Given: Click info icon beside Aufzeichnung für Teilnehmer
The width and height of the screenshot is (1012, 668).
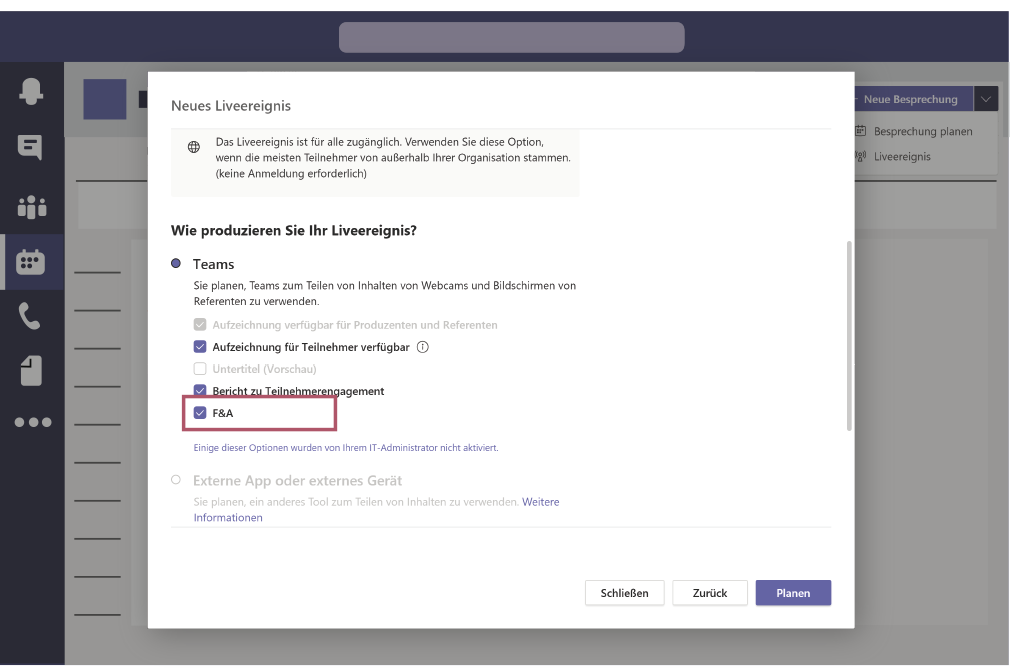Looking at the screenshot, I should [423, 347].
